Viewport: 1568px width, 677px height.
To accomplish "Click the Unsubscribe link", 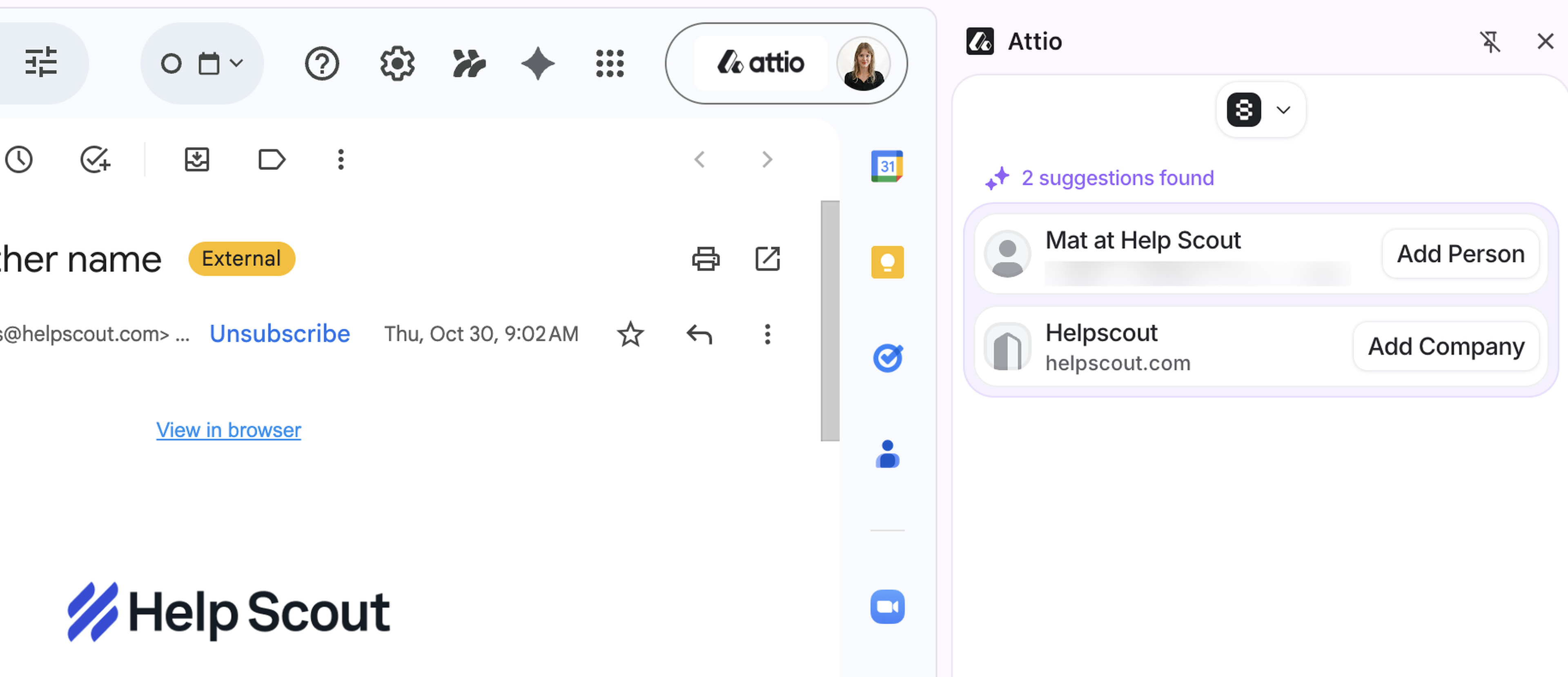I will 279,334.
